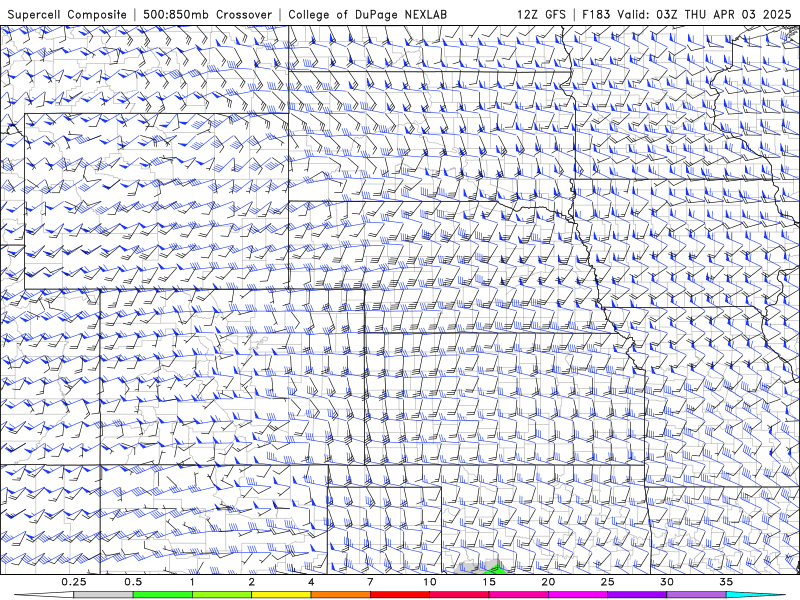Viewport: 800px width, 600px height.
Task: Click College of DuPage NEXLAB text
Action: (367, 14)
